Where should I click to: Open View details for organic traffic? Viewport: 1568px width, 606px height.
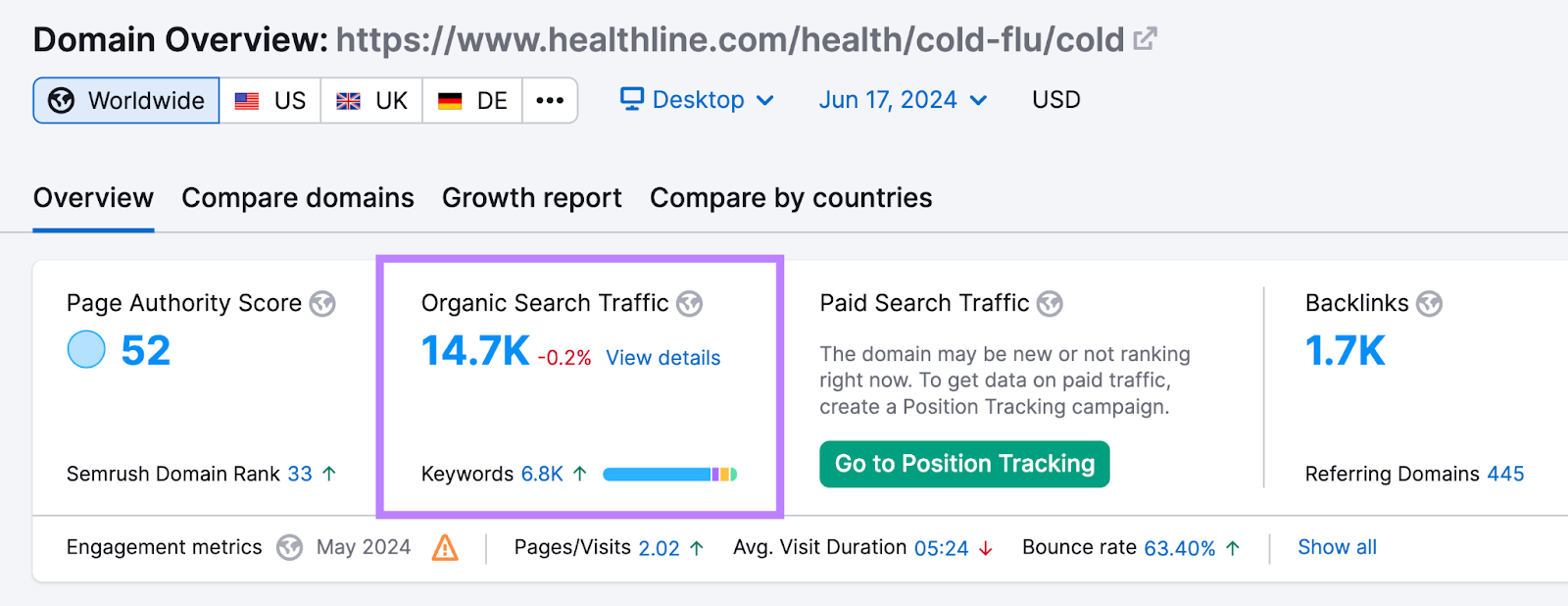661,357
